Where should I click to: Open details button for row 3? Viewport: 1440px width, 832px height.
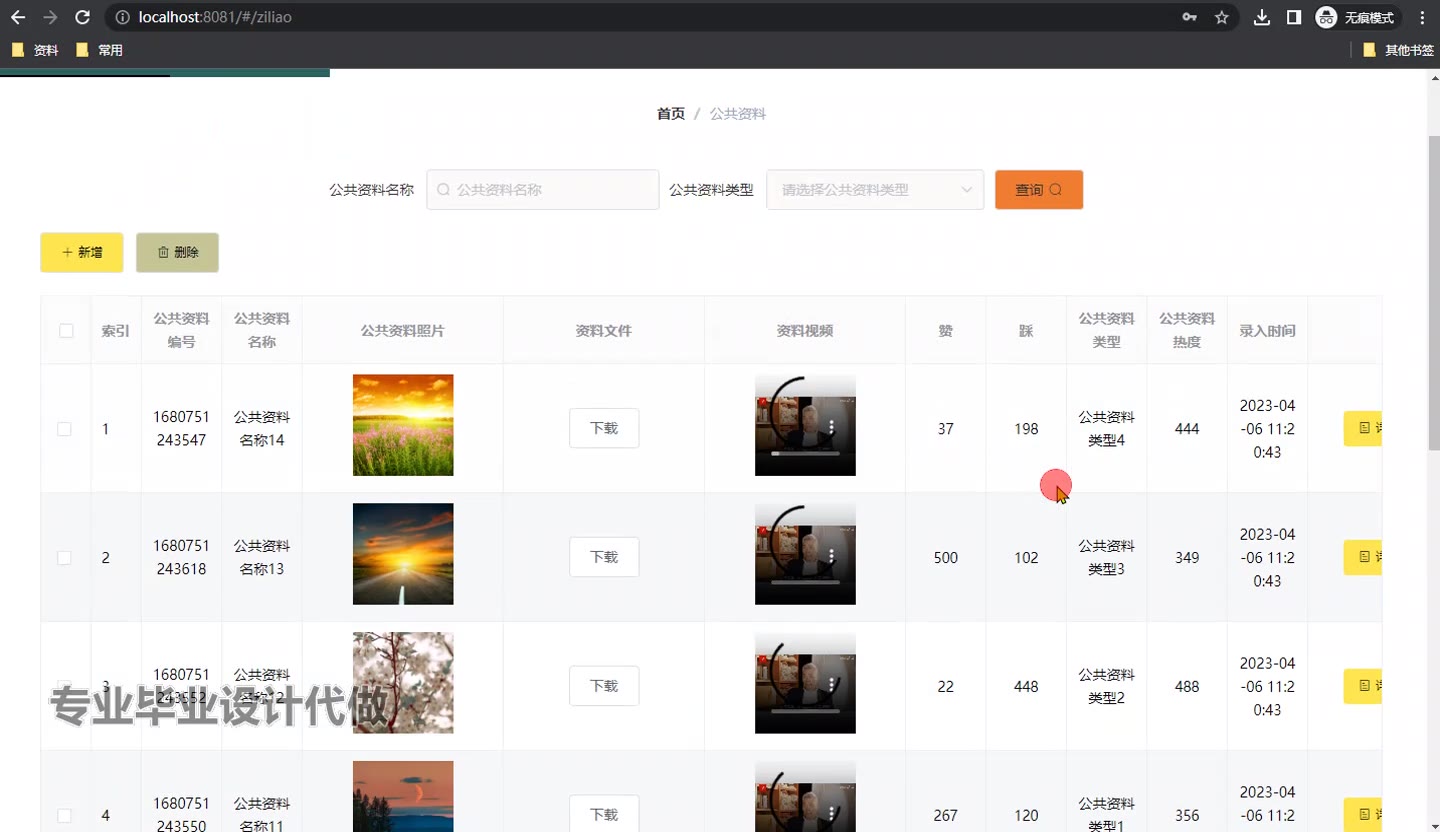[x=1363, y=686]
